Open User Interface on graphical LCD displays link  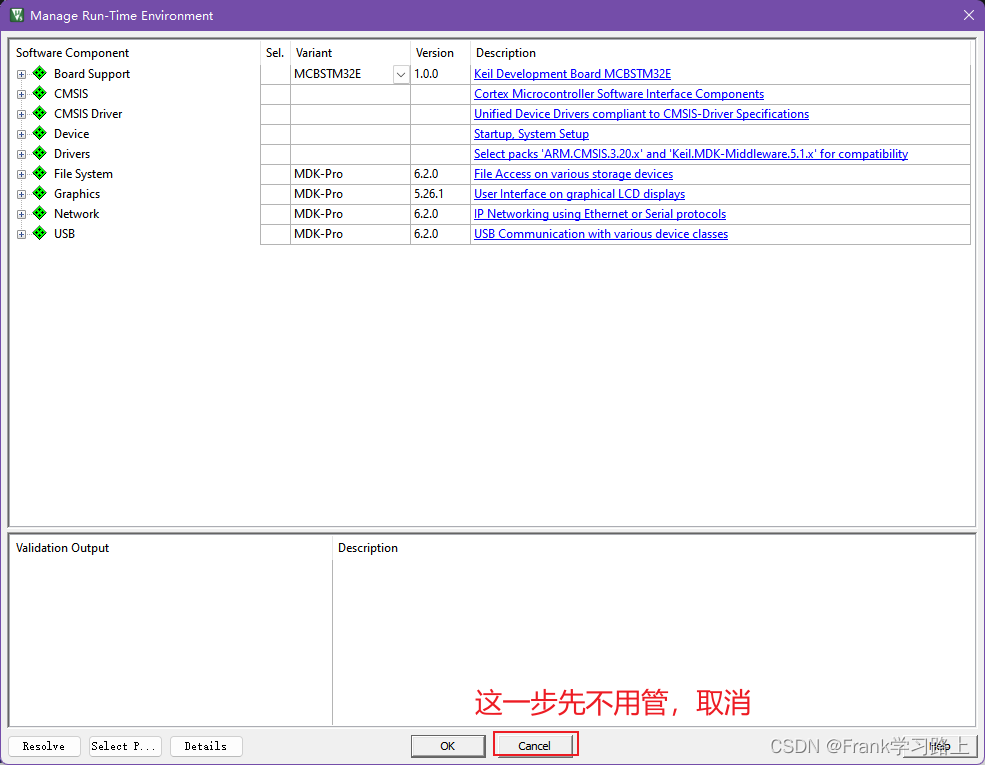click(x=579, y=194)
